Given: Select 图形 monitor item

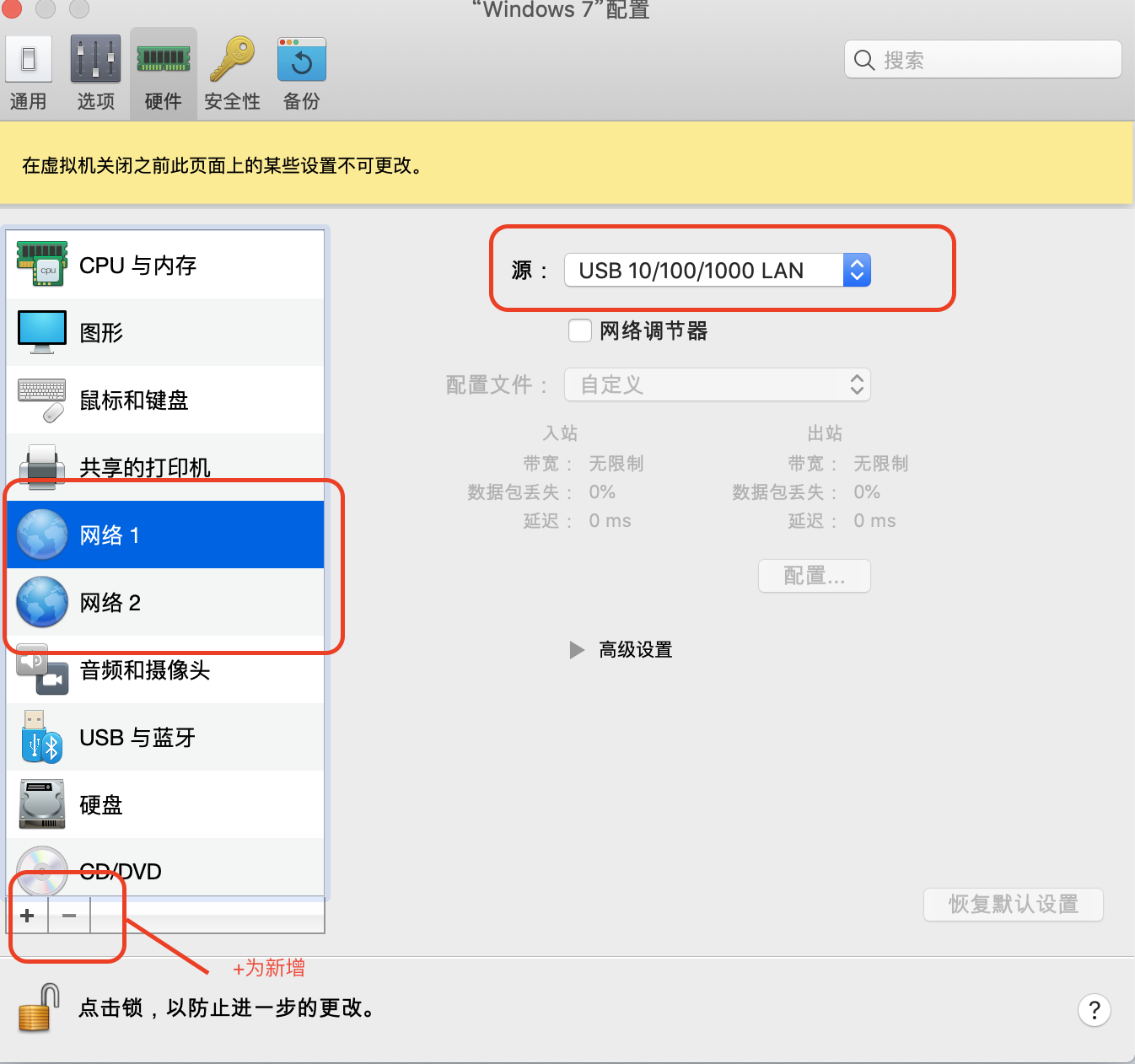Looking at the screenshot, I should point(165,332).
